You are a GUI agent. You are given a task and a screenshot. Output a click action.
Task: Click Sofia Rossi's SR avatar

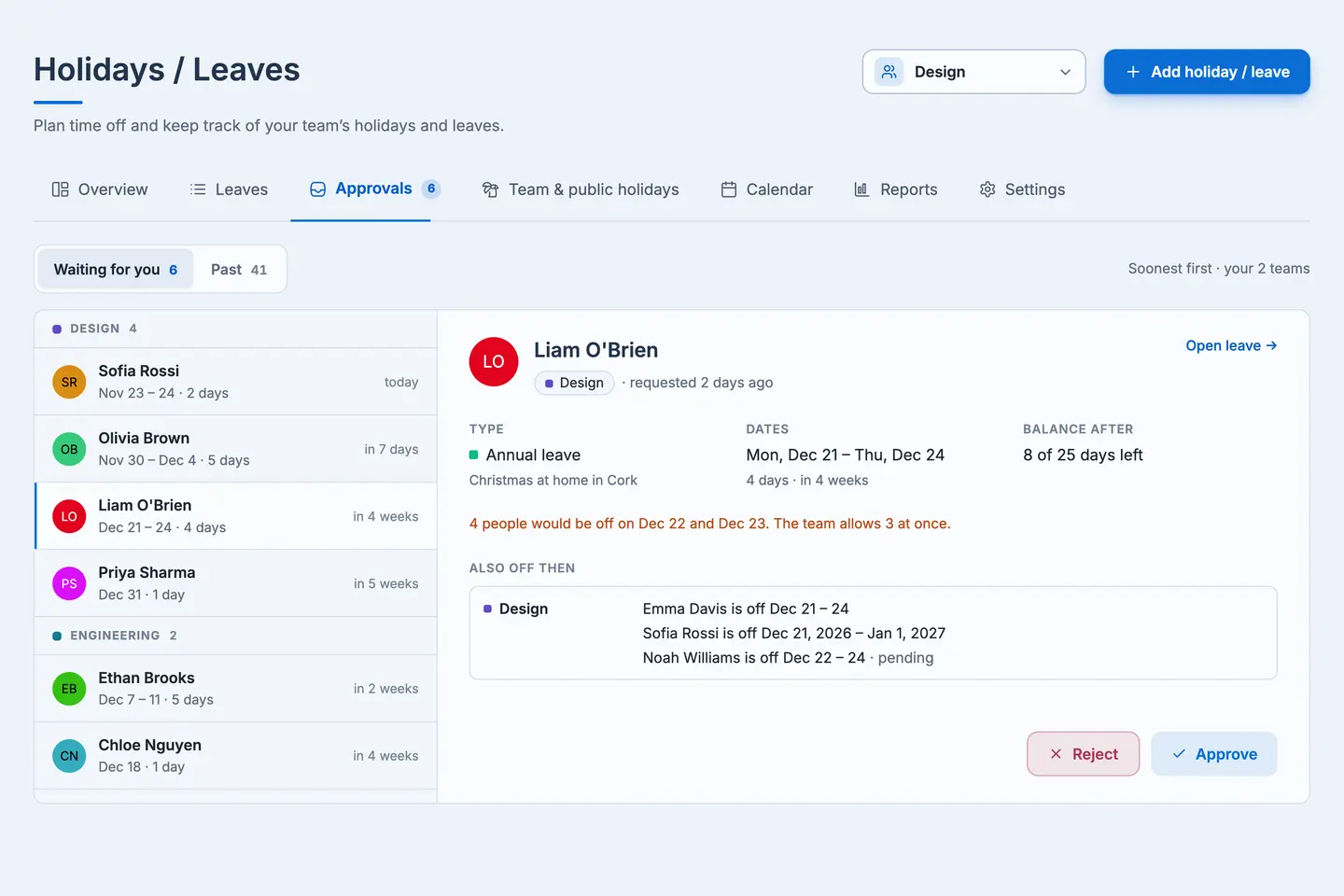[69, 382]
